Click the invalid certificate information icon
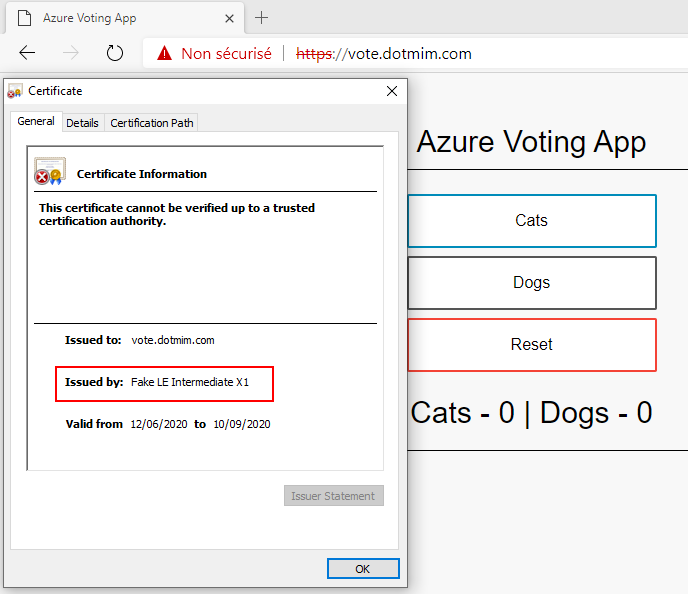This screenshot has width=688, height=594. click(x=50, y=171)
